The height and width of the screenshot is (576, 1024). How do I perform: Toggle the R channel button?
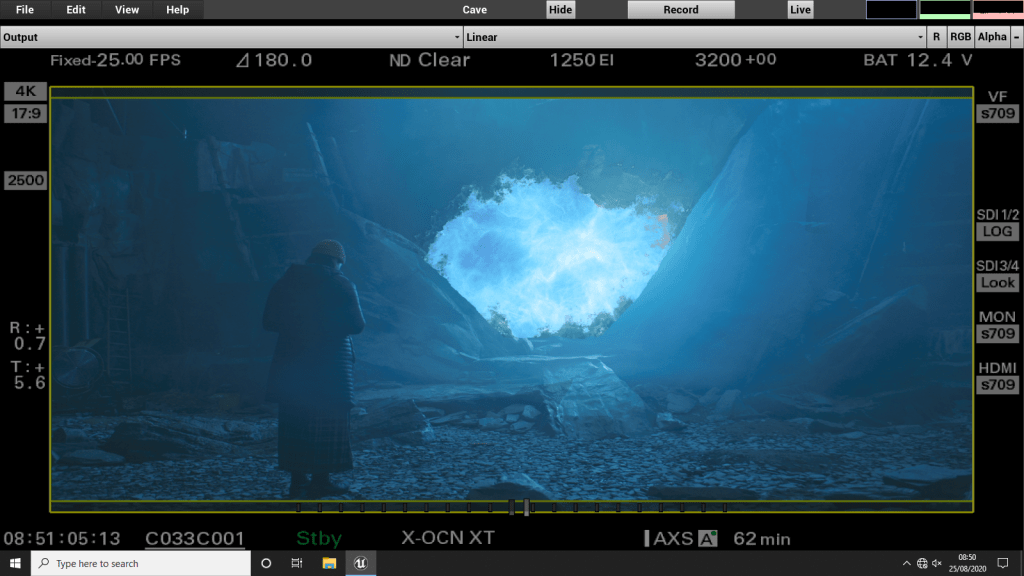[936, 37]
